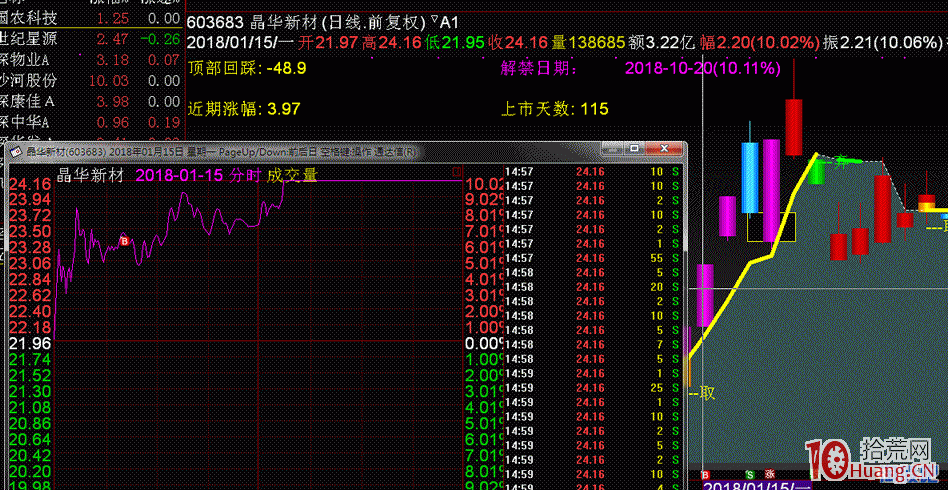This screenshot has height=490, width=948.
Task: Click 成交量 label in the intraday chart title
Action: 293,175
